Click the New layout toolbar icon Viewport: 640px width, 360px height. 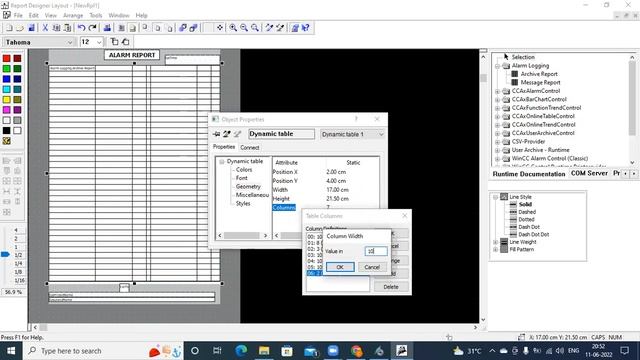pyautogui.click(x=9, y=28)
